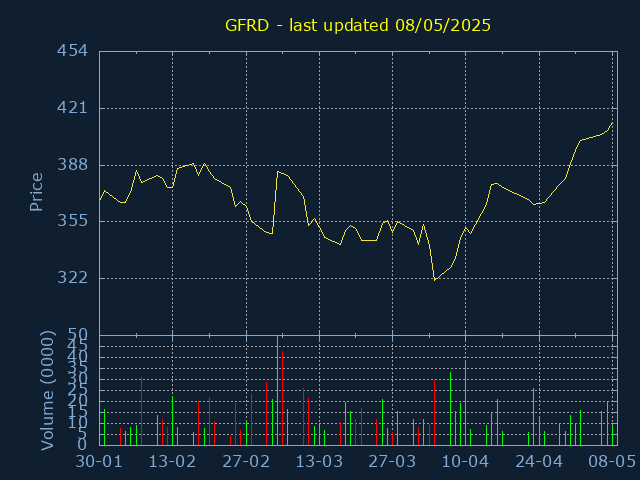Click the 27-03 date label

[x=392, y=462]
